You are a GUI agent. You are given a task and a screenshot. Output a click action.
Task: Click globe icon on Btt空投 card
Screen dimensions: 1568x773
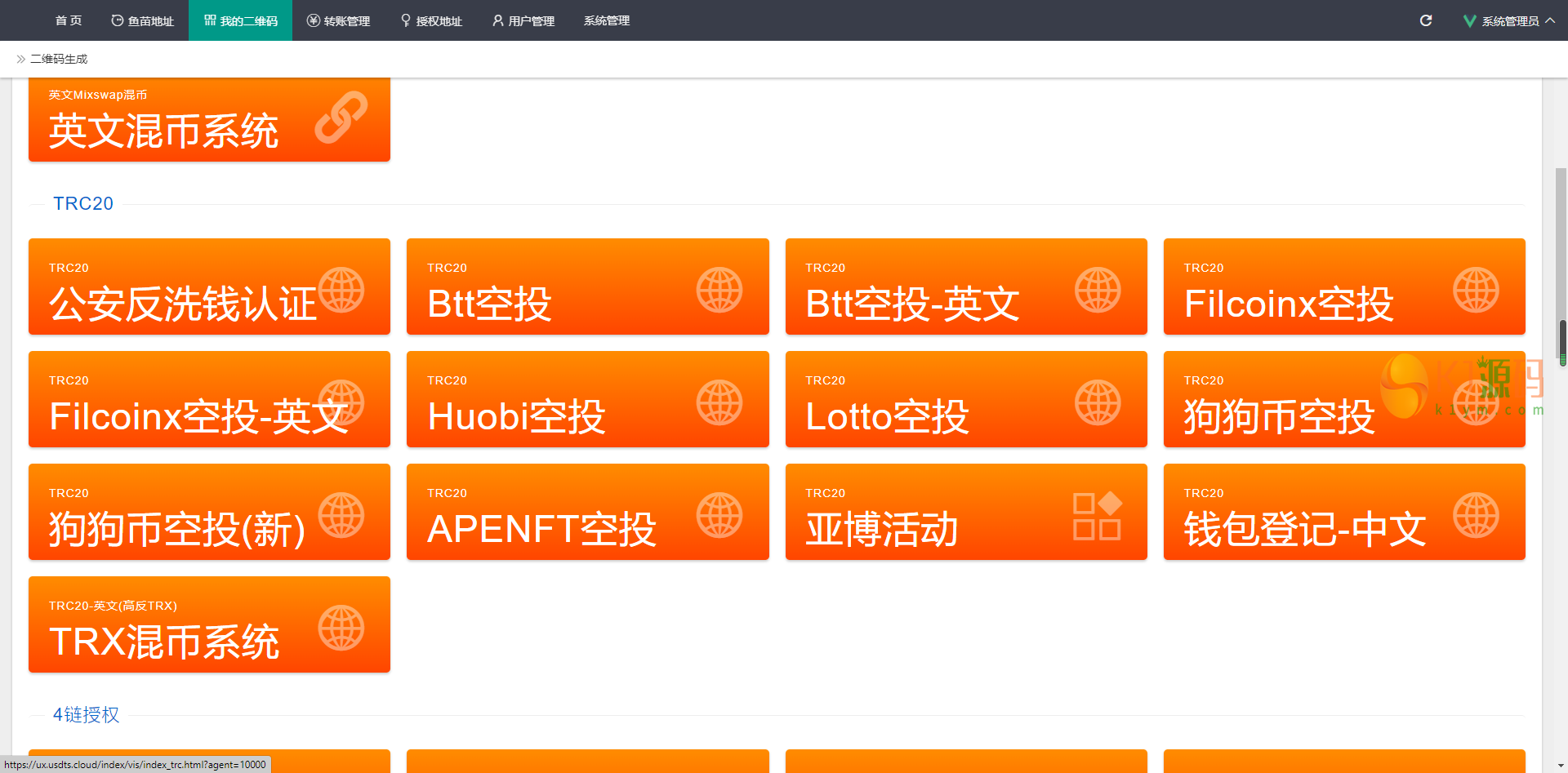point(719,290)
